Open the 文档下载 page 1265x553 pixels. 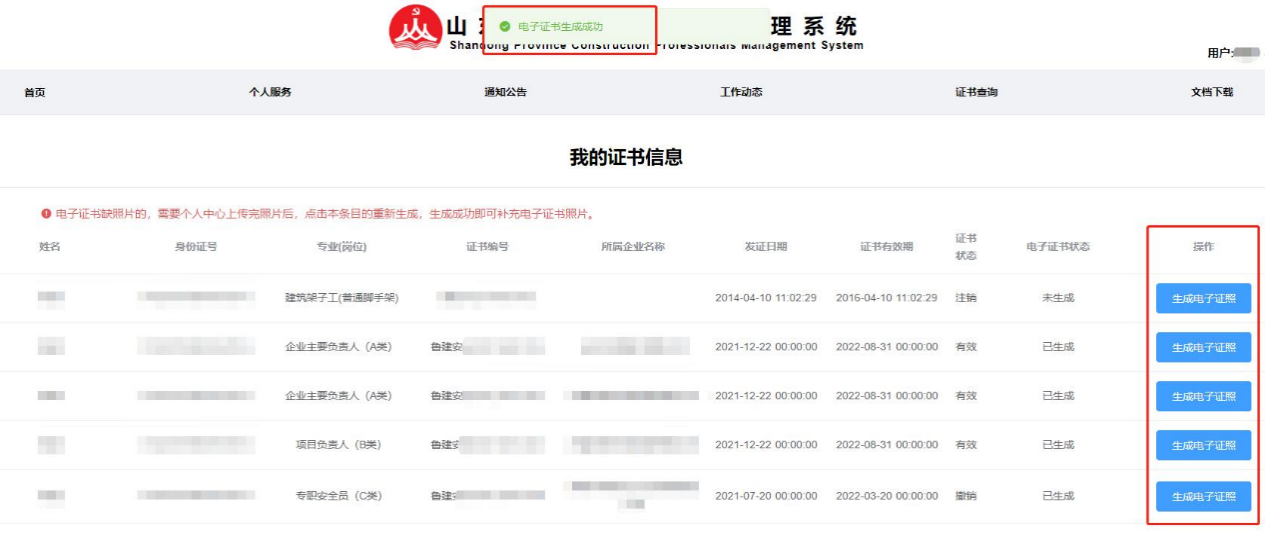pyautogui.click(x=1211, y=92)
